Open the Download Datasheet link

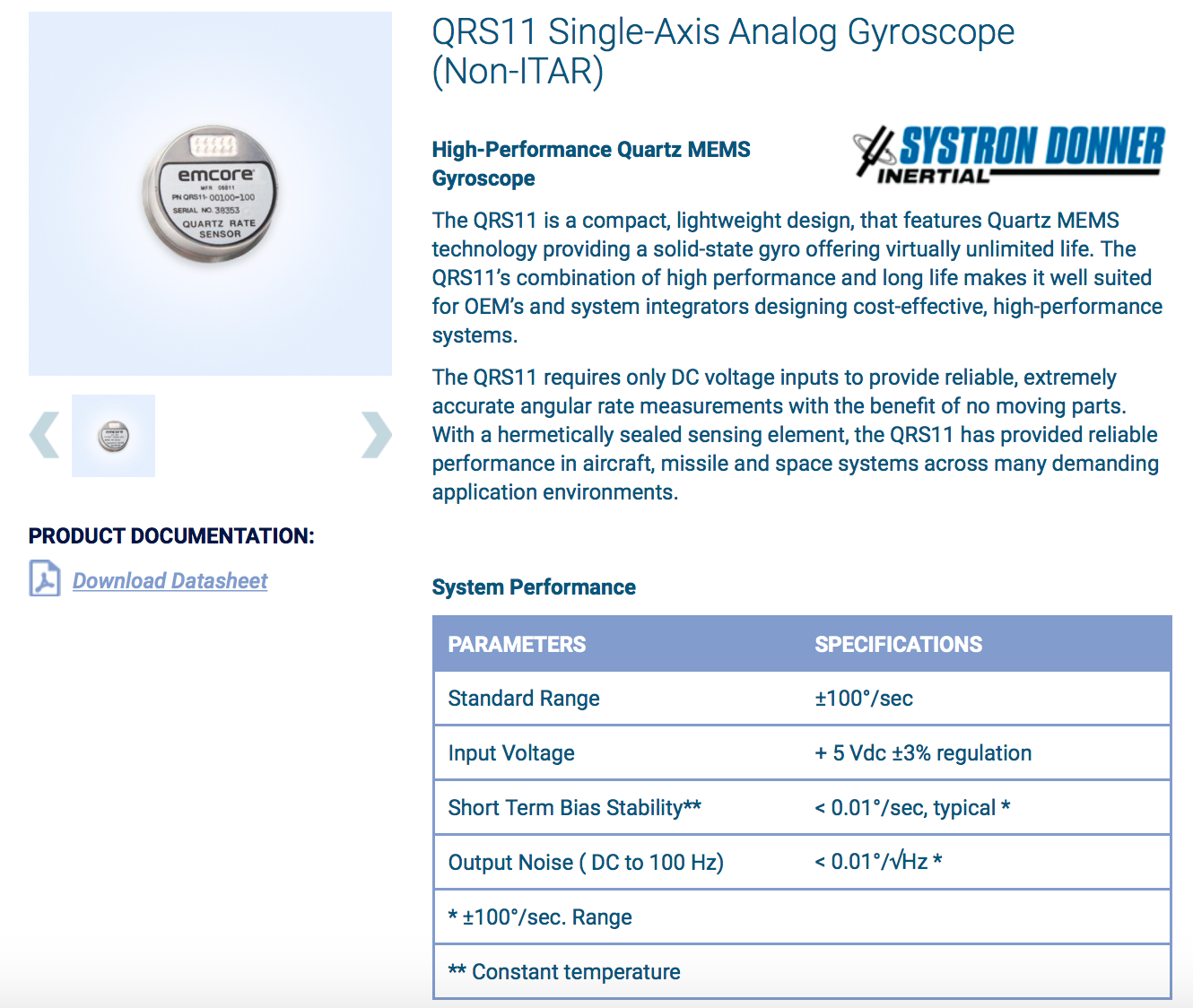170,581
